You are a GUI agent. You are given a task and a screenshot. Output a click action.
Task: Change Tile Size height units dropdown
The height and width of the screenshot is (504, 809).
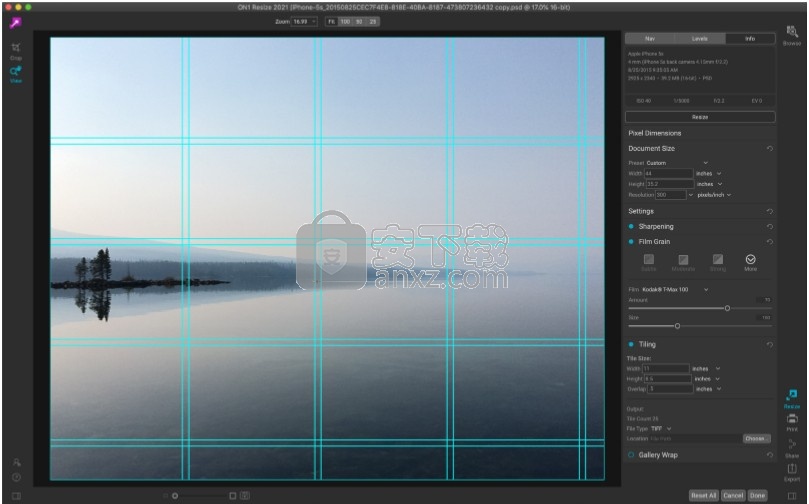pyautogui.click(x=706, y=379)
